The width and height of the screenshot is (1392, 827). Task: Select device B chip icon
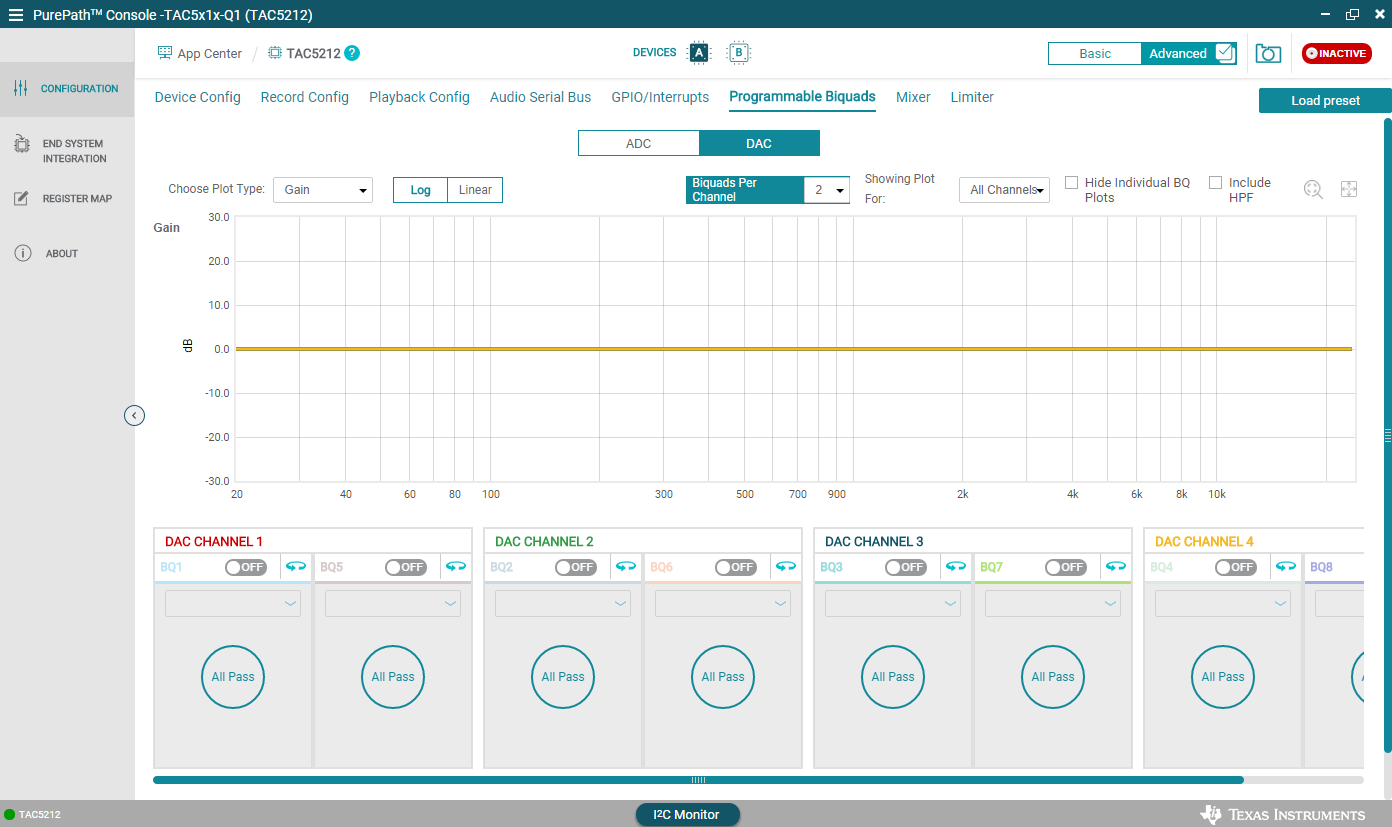click(739, 53)
